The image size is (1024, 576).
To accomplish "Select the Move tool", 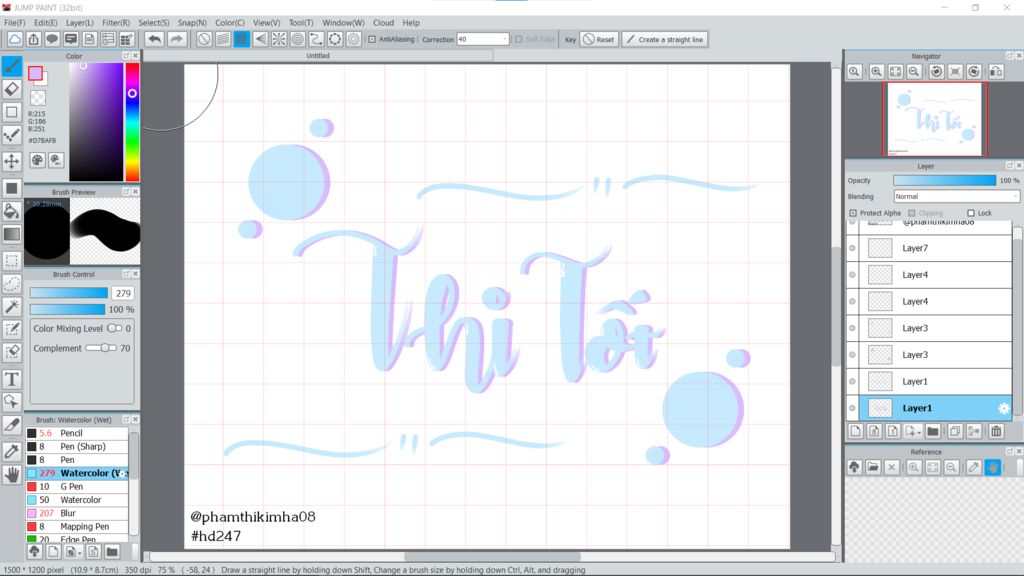I will tap(12, 161).
